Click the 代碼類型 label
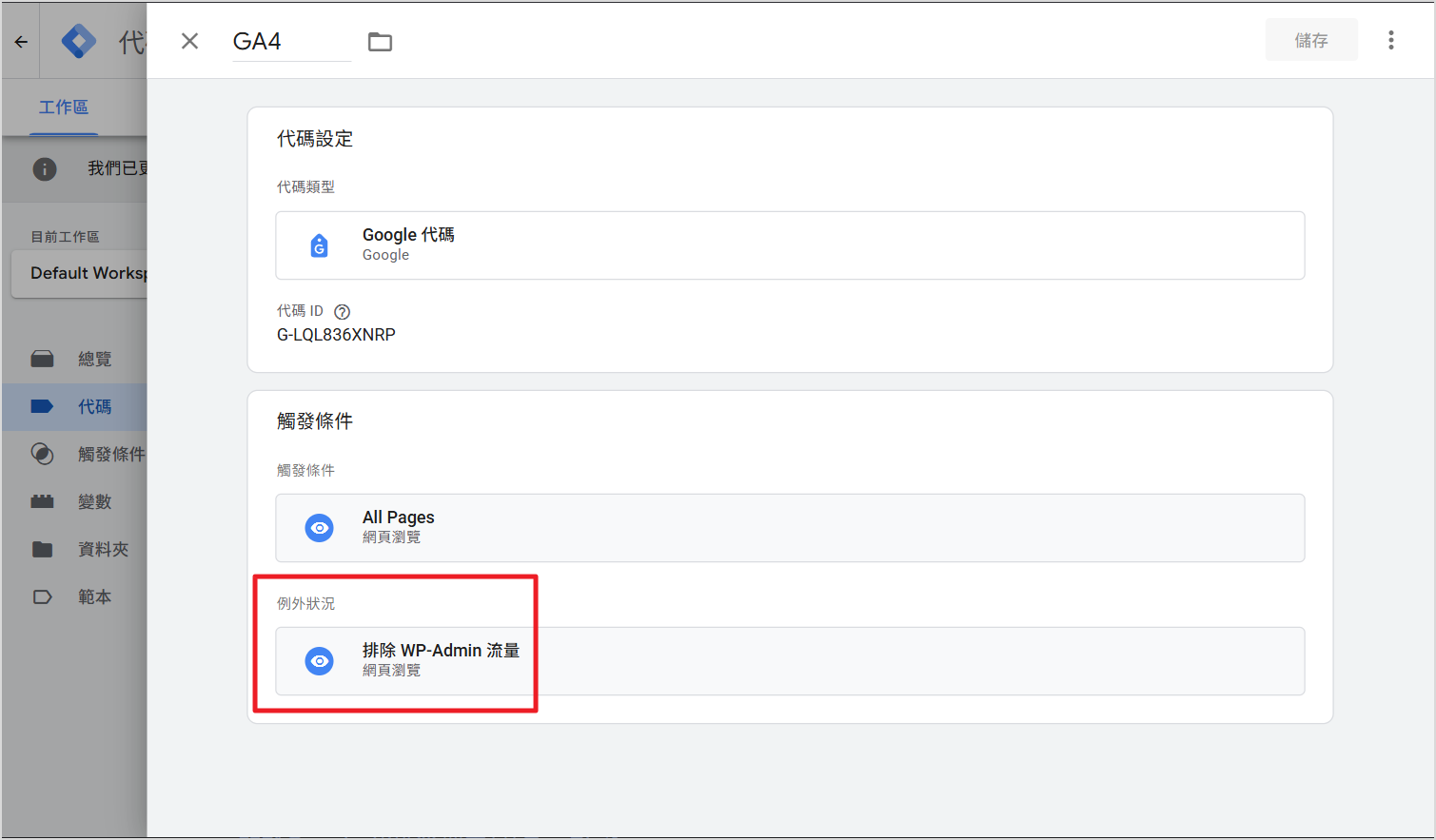1436x840 pixels. [x=305, y=187]
